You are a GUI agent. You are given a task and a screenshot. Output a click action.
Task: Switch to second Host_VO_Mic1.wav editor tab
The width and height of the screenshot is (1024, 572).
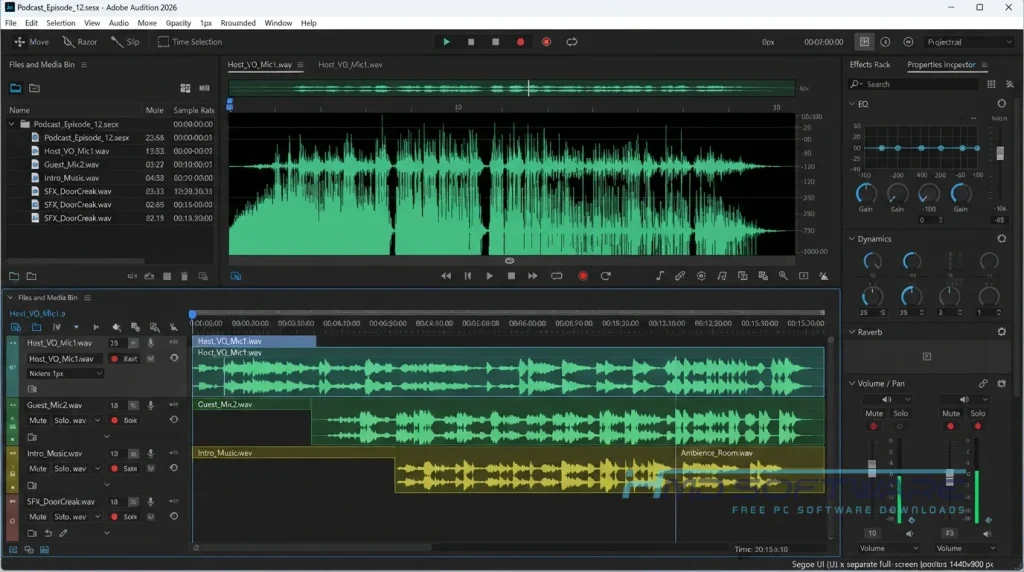[350, 65]
